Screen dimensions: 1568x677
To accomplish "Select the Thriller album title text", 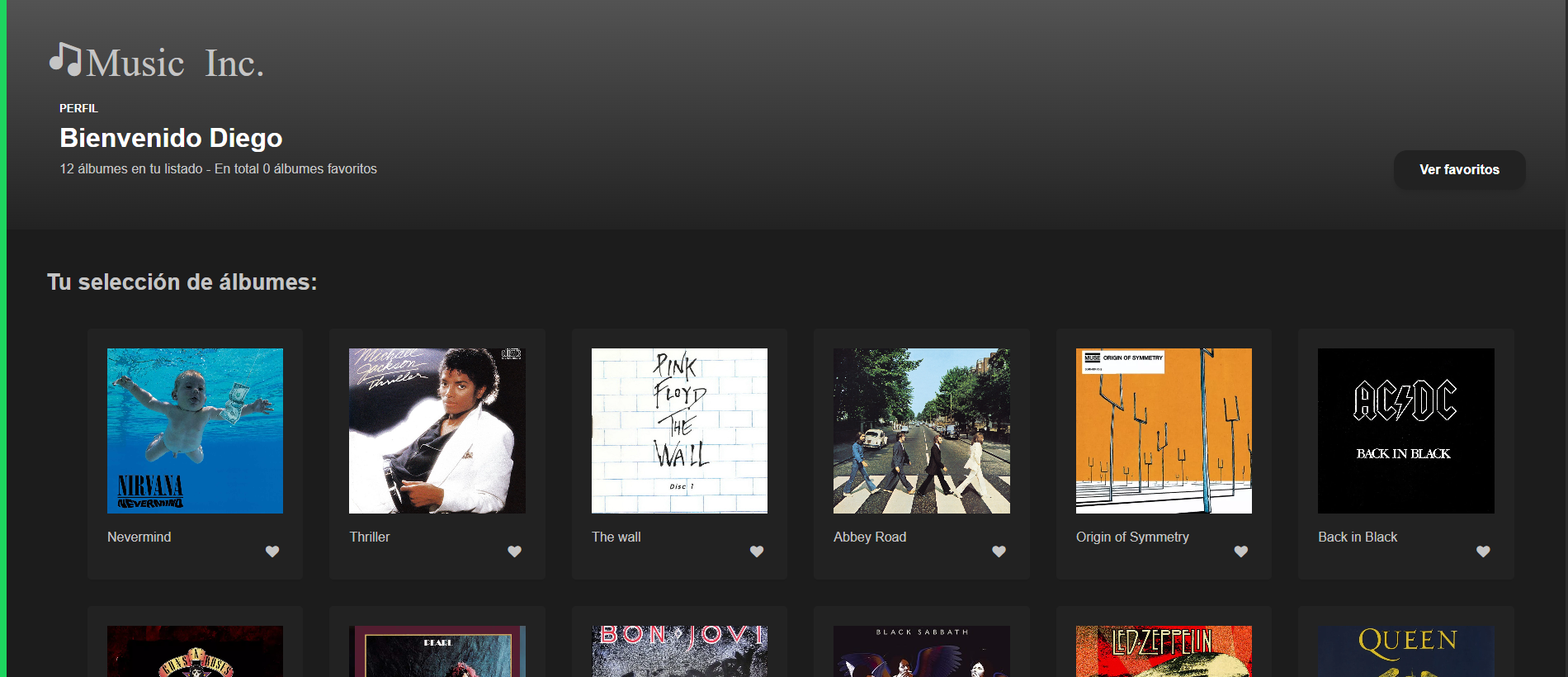I will [370, 537].
